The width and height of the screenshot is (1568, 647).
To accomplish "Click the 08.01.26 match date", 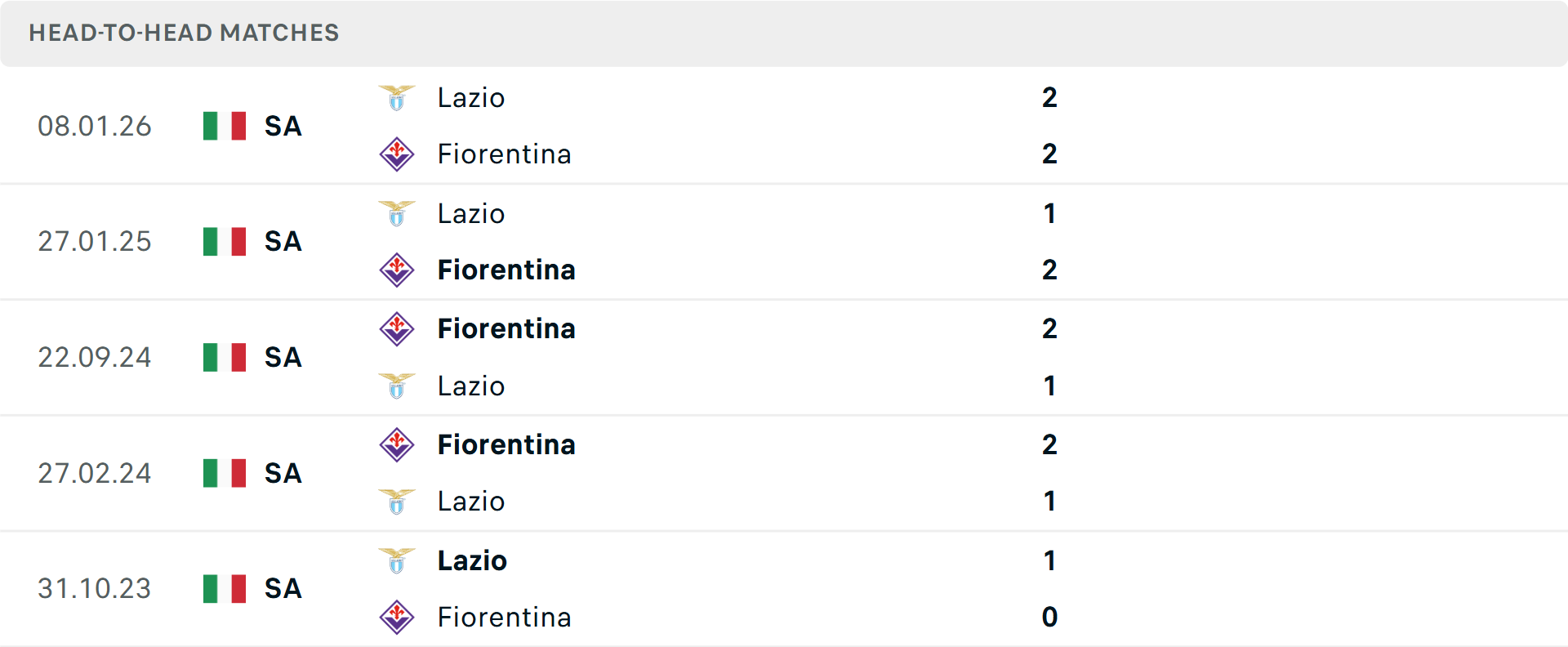I will [95, 126].
